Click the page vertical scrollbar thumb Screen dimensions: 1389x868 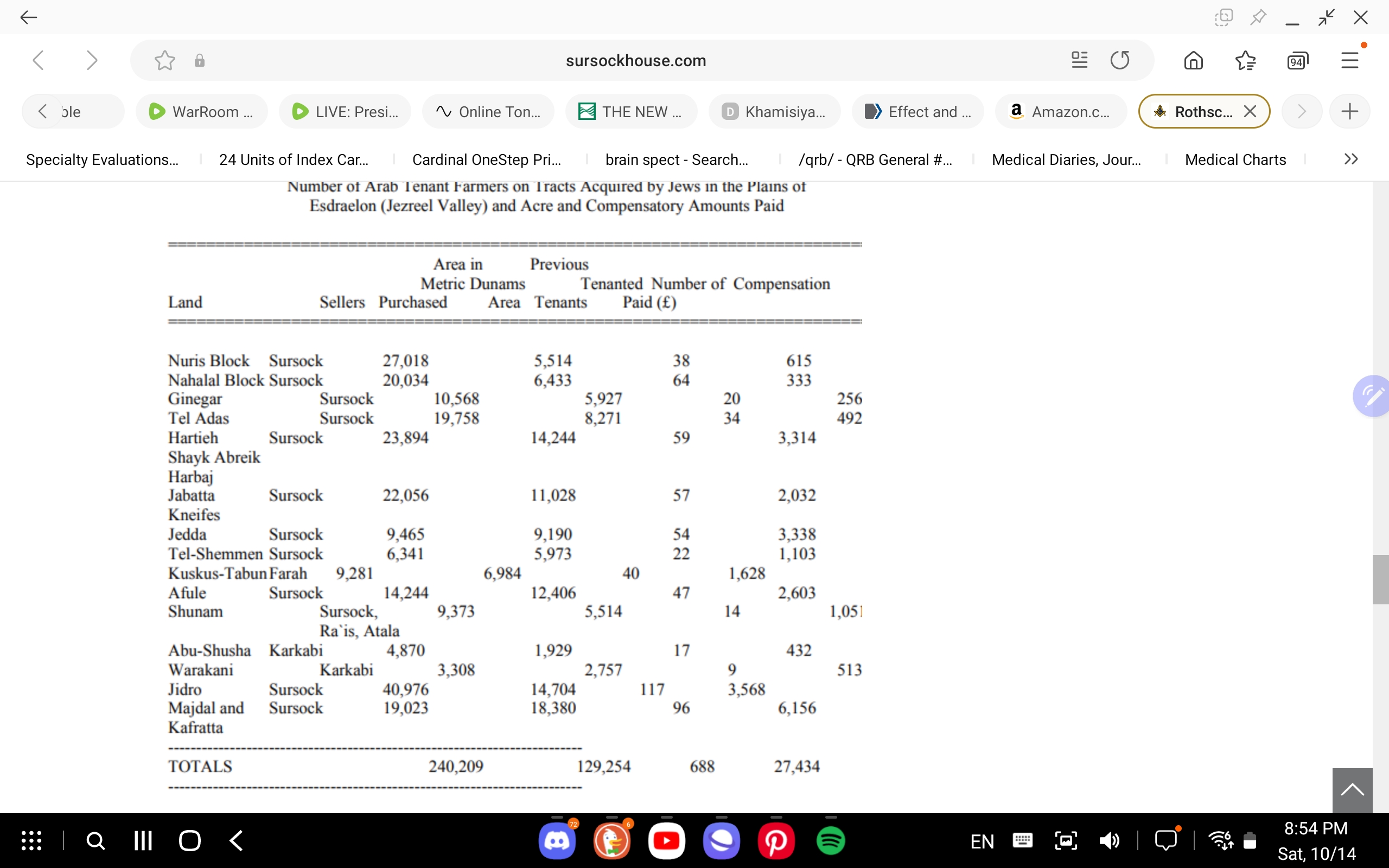coord(1380,579)
